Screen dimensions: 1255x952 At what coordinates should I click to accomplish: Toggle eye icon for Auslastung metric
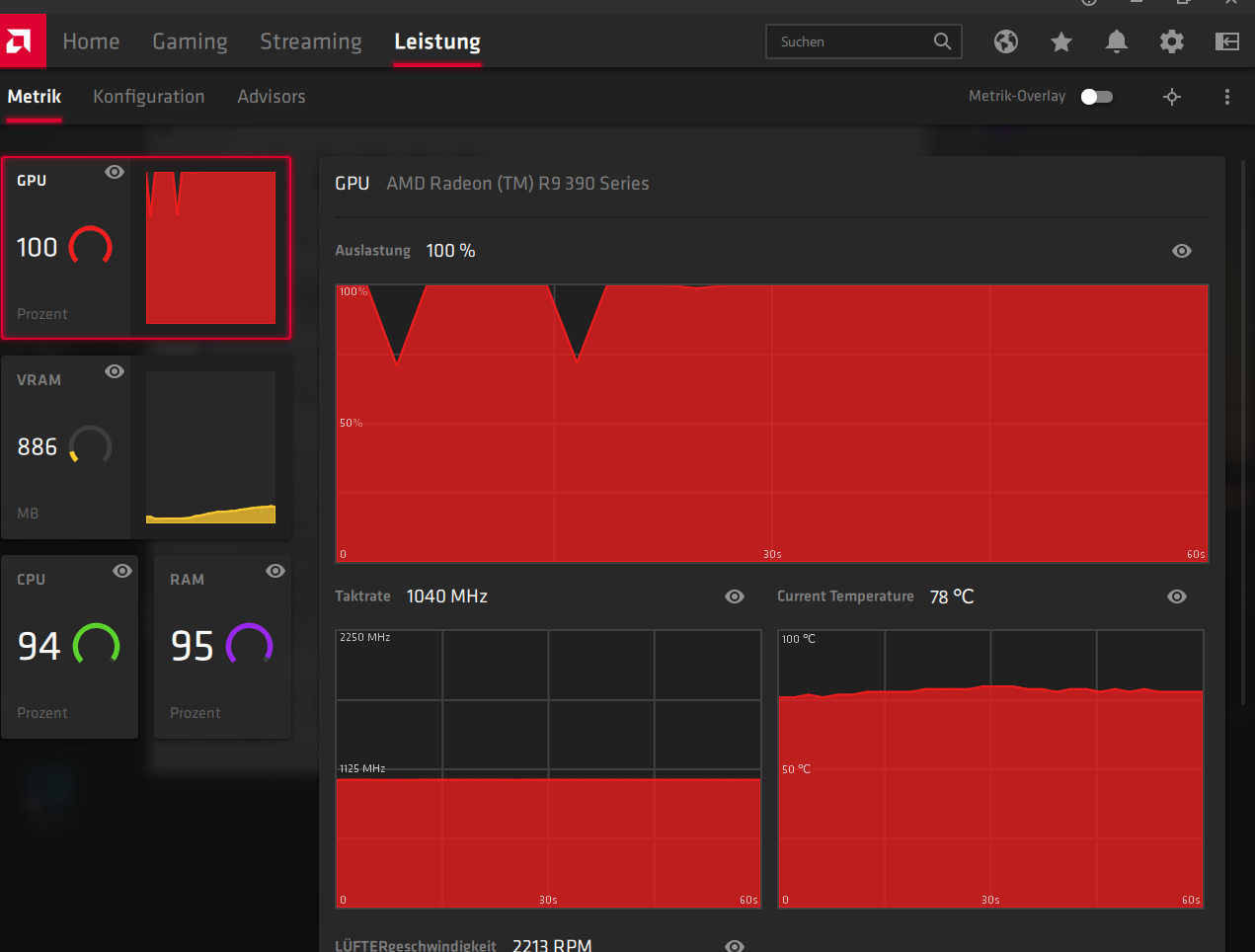coord(1182,251)
